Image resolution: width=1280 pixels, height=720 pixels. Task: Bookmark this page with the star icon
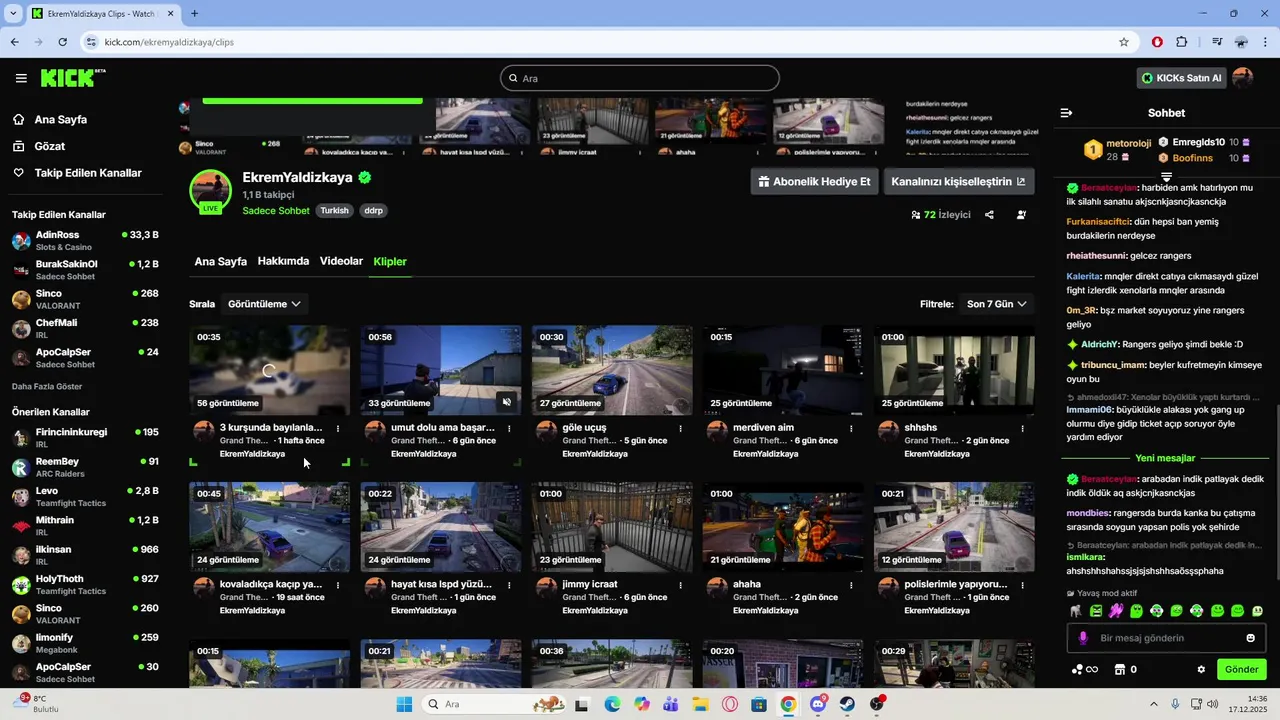[1124, 42]
